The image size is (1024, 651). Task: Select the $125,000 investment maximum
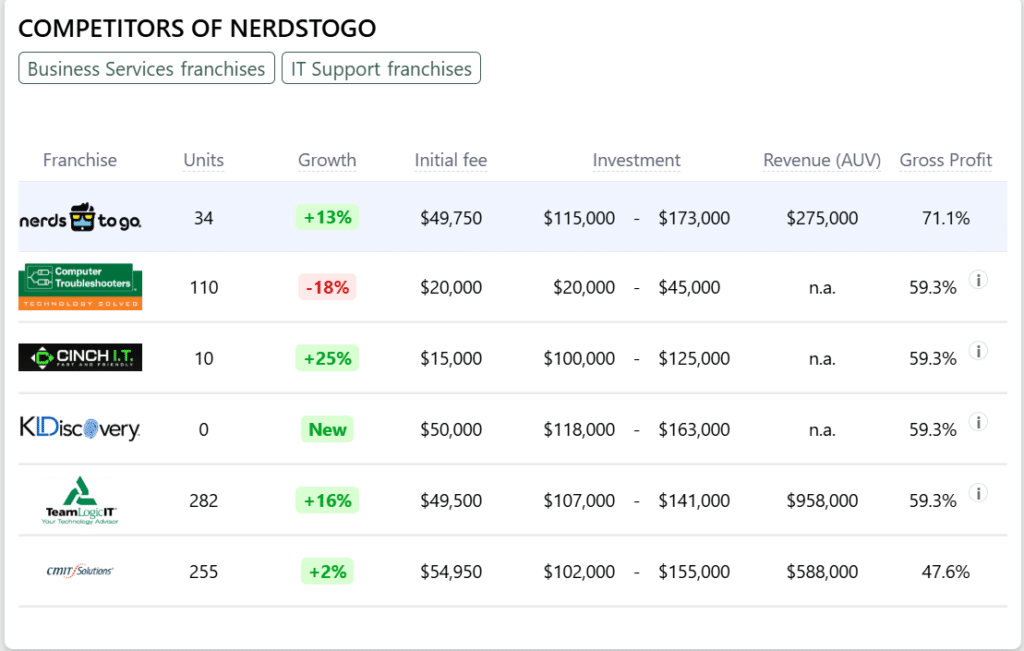[694, 358]
